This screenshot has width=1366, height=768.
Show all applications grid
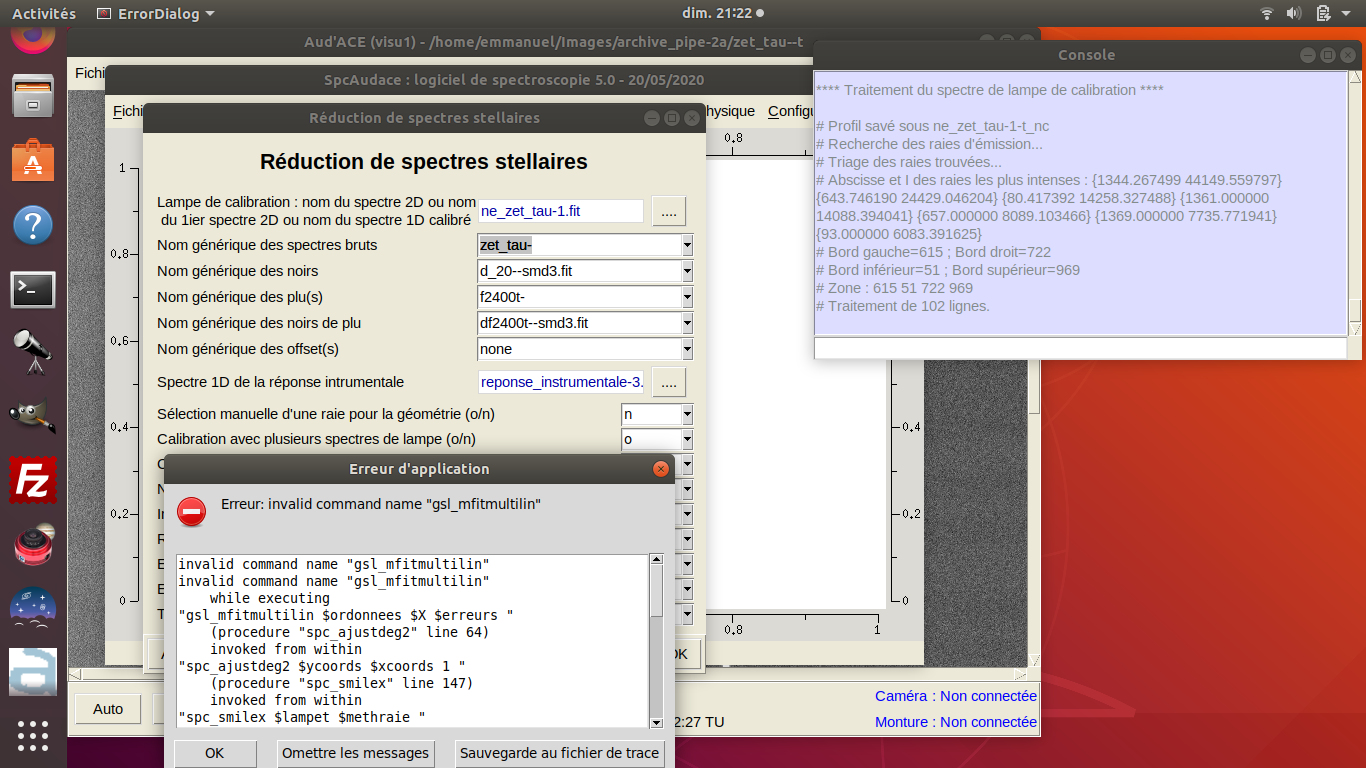33,735
